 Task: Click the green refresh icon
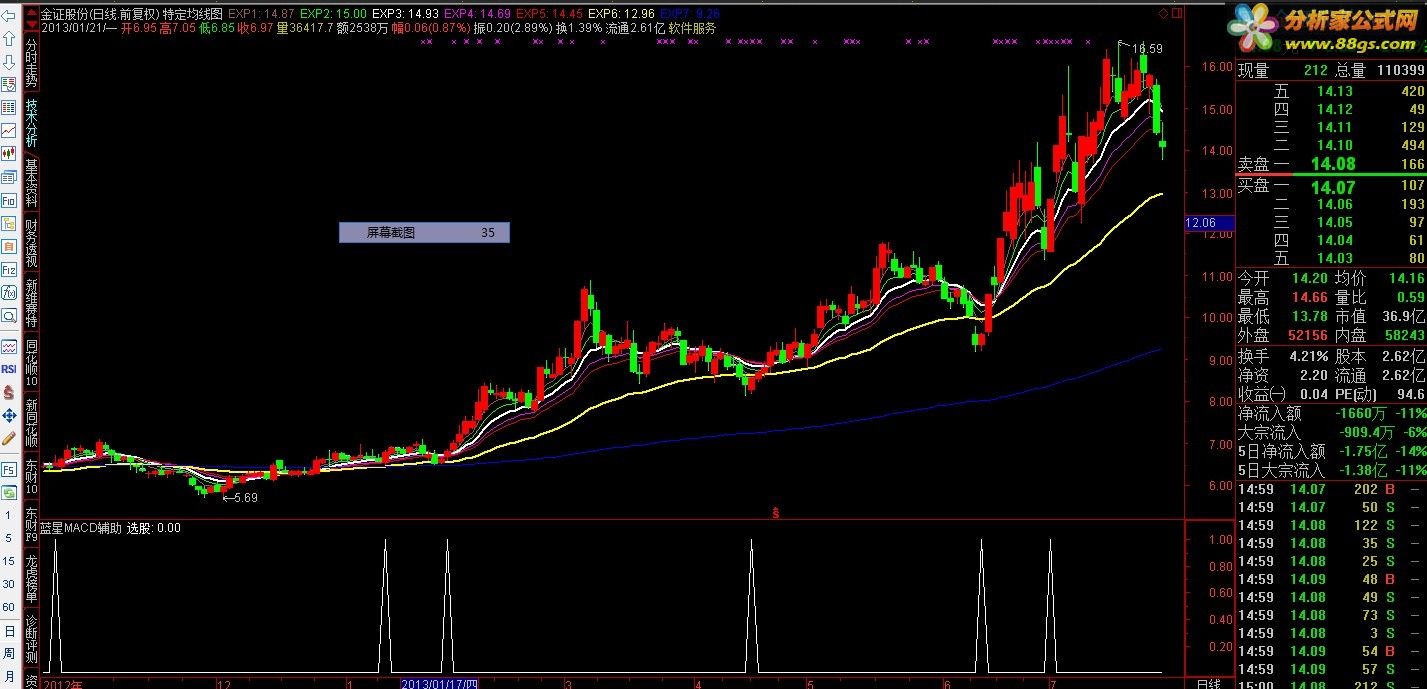tap(8, 492)
